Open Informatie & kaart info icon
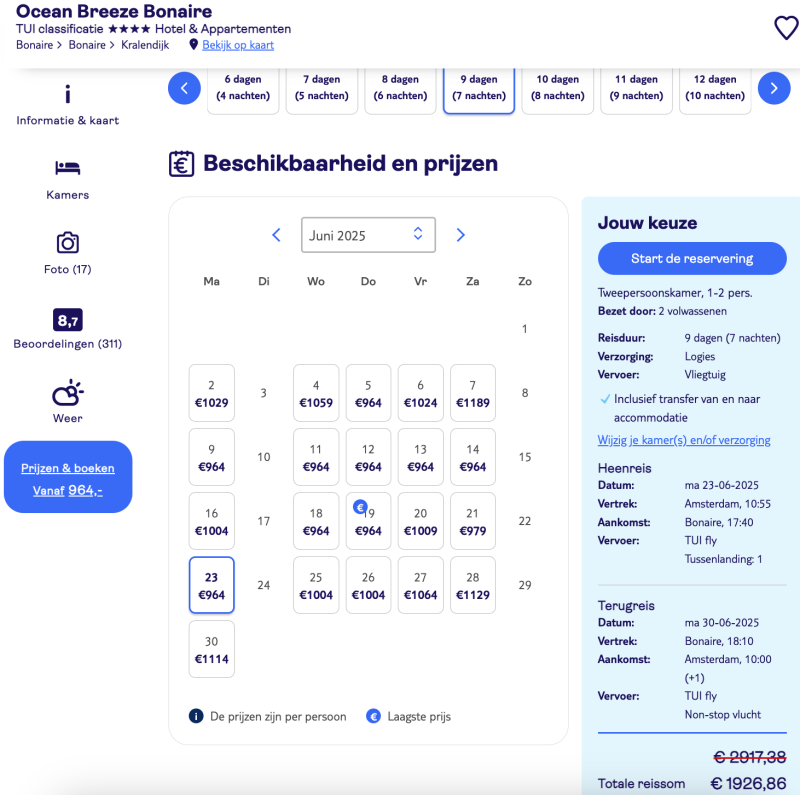 coord(67,94)
